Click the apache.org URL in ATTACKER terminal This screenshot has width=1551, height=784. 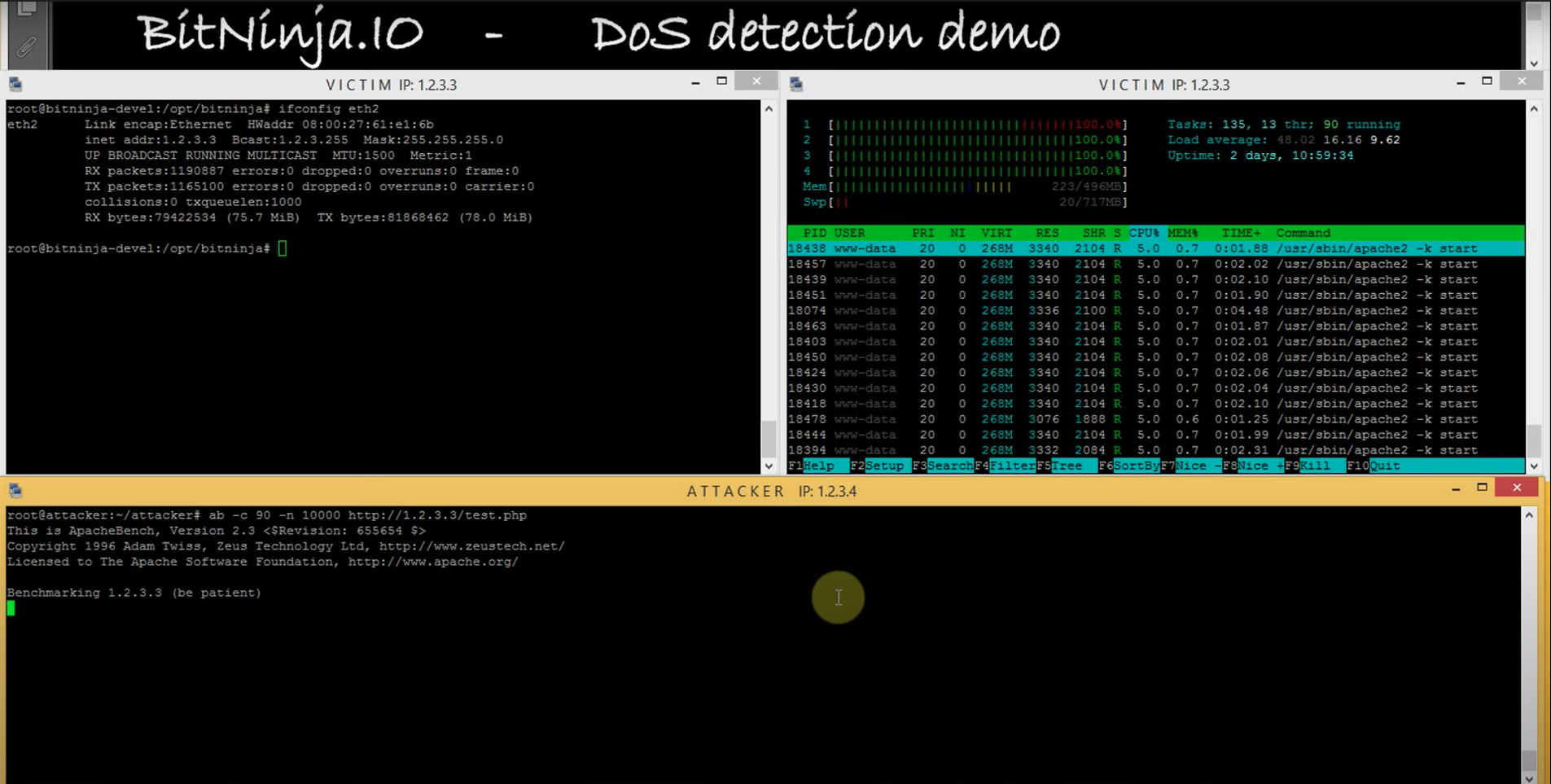click(x=433, y=562)
